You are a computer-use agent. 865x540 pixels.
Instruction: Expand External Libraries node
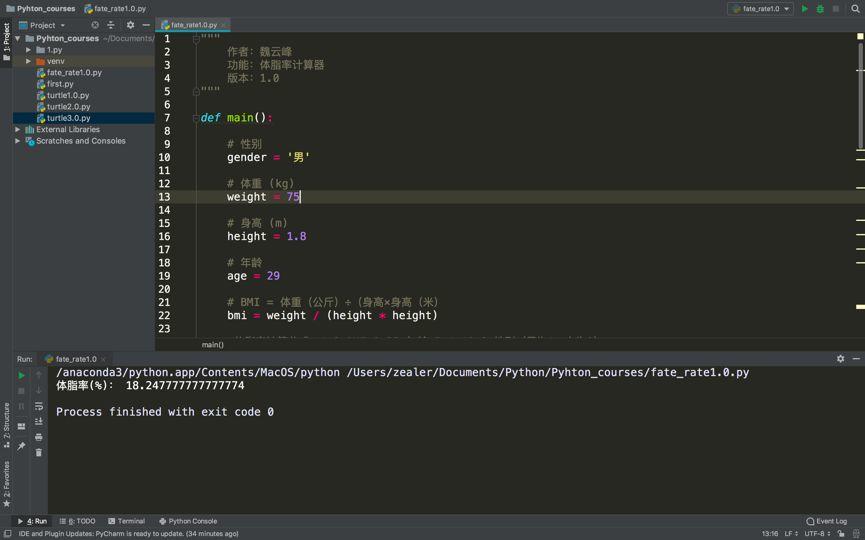coord(18,129)
